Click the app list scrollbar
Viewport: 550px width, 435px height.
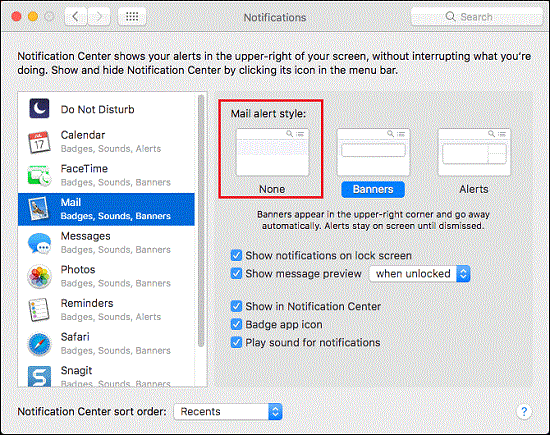coord(201,221)
